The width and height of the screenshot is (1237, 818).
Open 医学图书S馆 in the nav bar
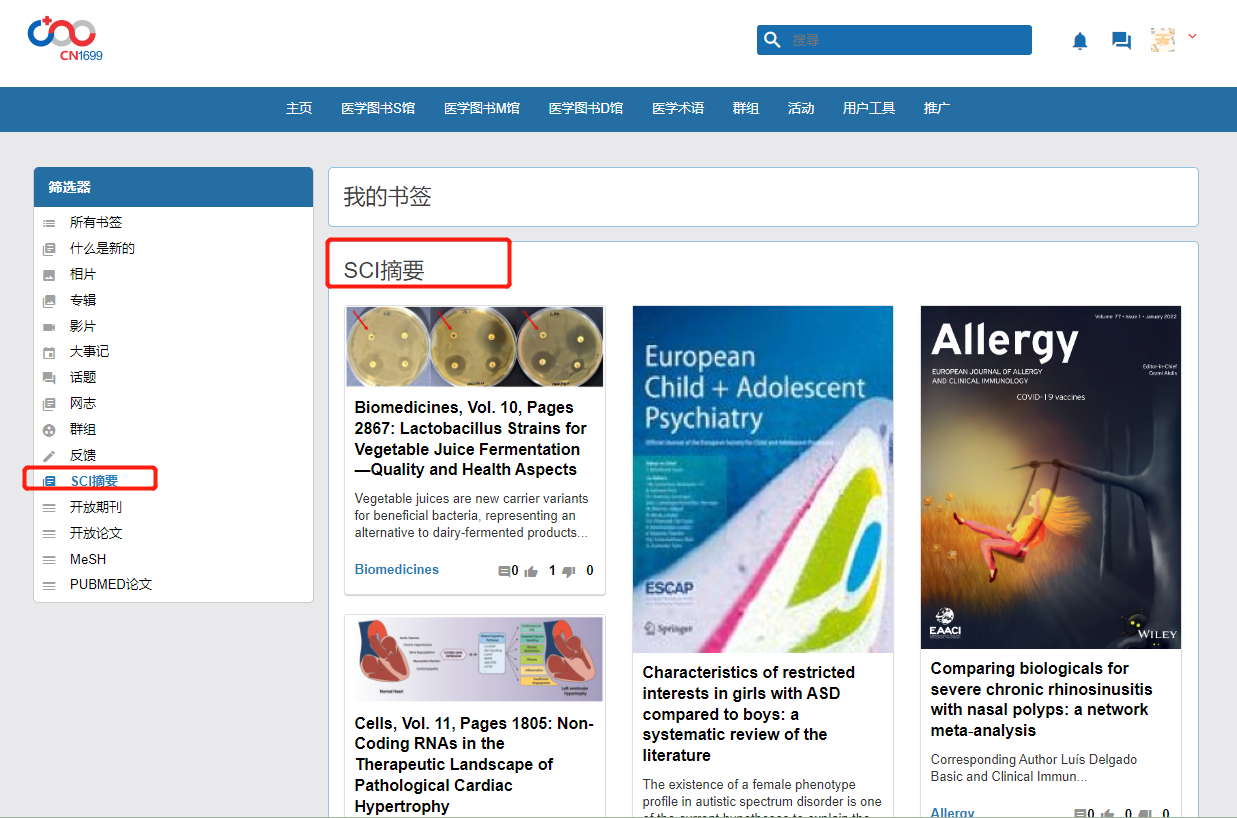coord(378,108)
